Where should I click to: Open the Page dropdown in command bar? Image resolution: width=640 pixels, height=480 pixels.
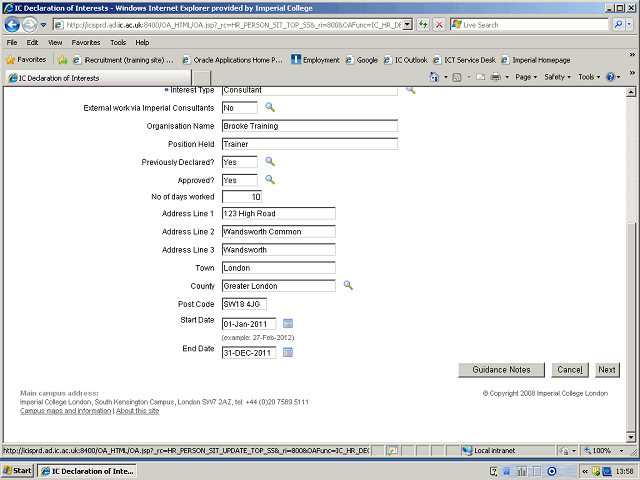(527, 77)
